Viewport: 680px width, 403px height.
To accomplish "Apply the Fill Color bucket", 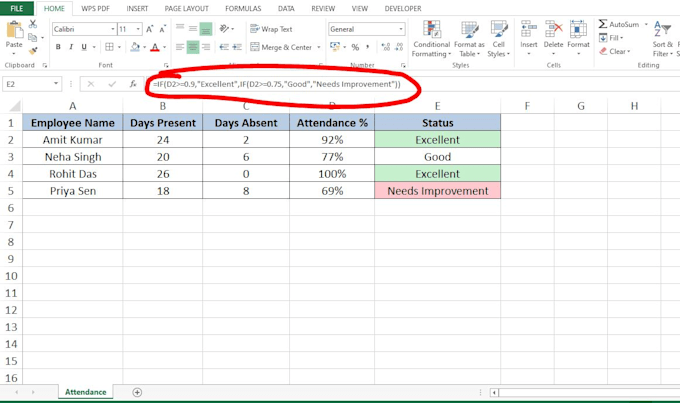I will pyautogui.click(x=135, y=47).
